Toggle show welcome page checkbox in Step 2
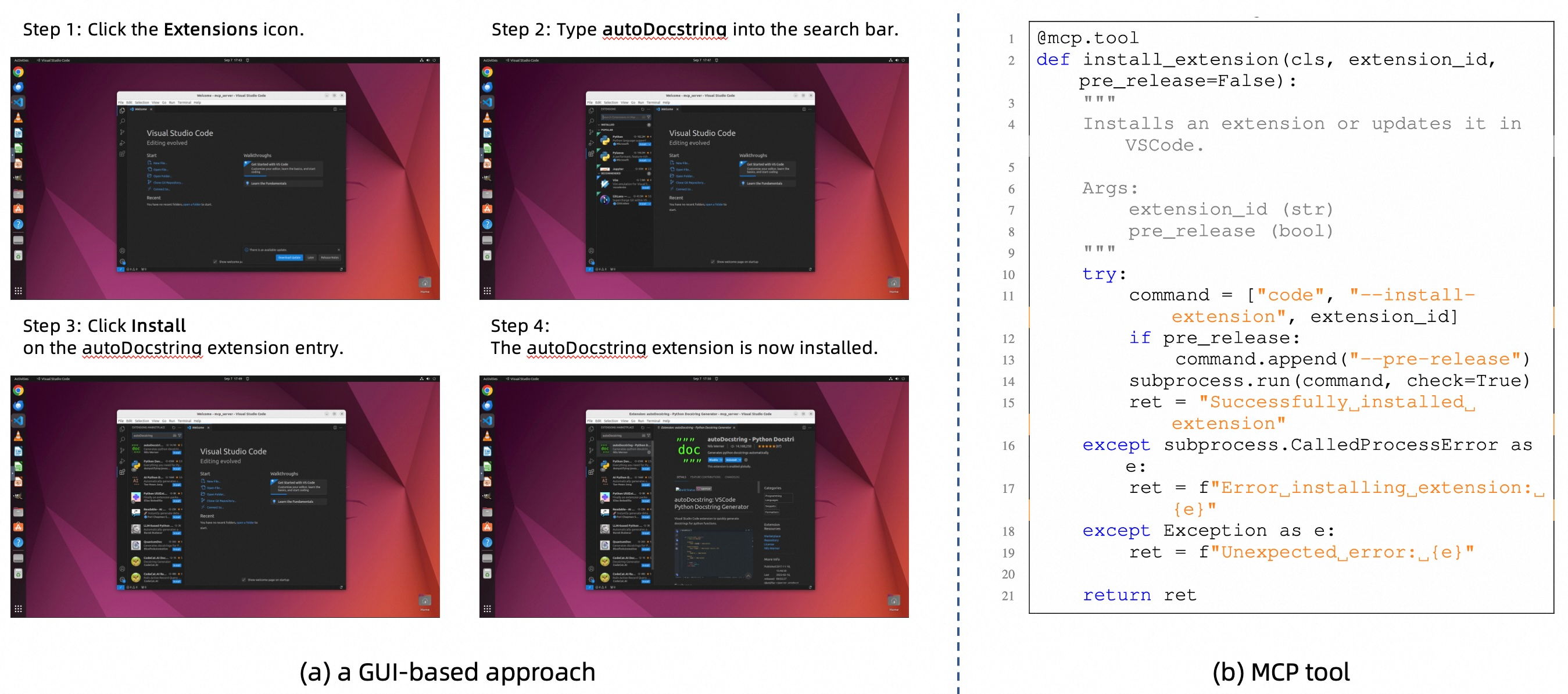 click(713, 262)
